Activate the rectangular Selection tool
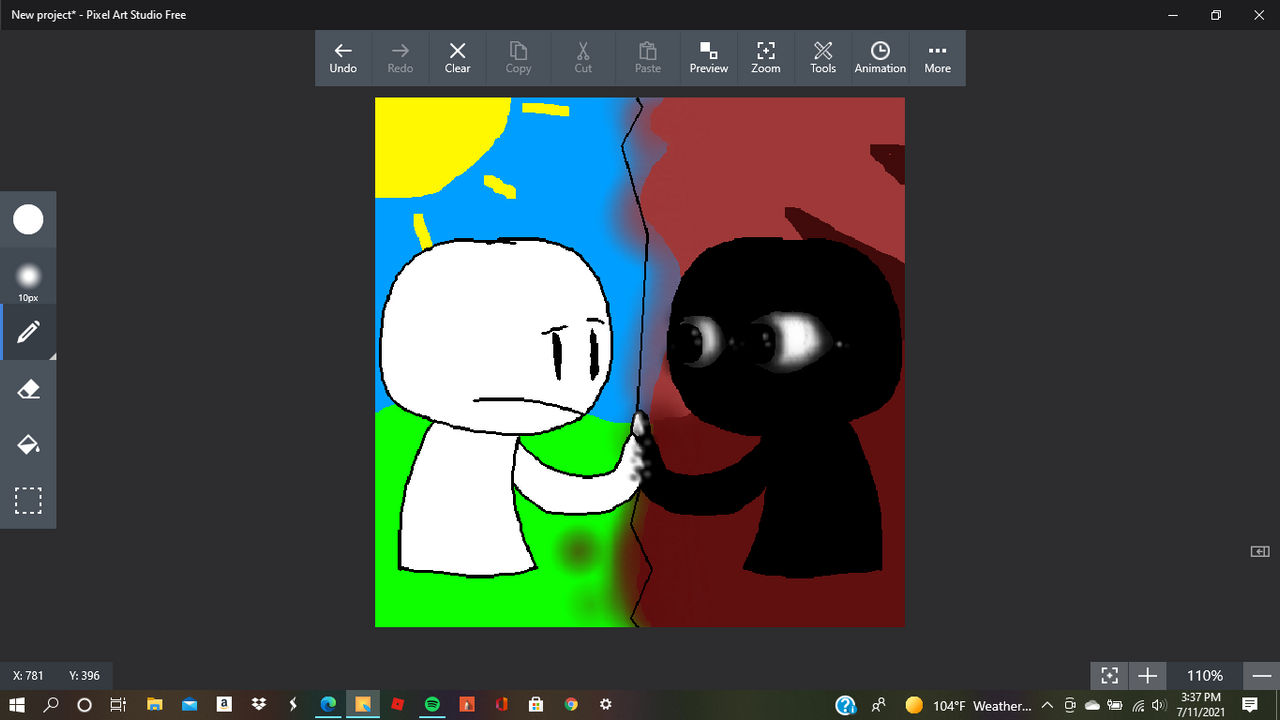Image resolution: width=1280 pixels, height=720 pixels. point(29,500)
